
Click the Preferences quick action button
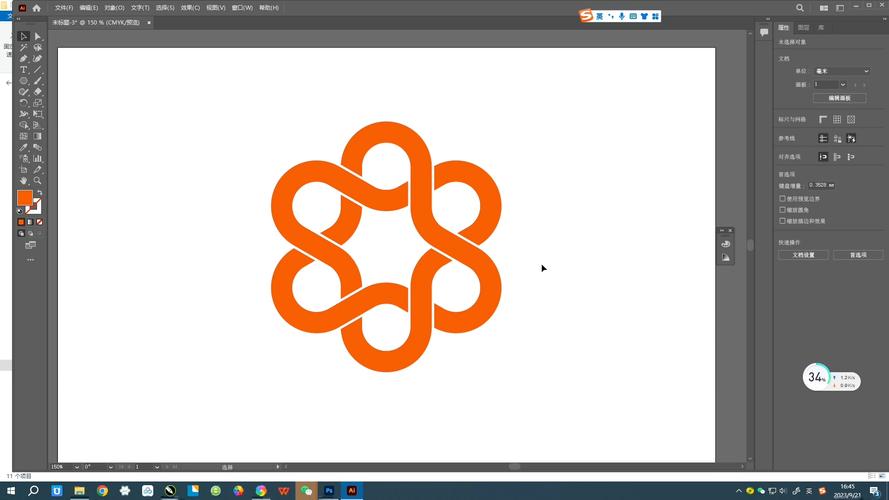pyautogui.click(x=858, y=255)
